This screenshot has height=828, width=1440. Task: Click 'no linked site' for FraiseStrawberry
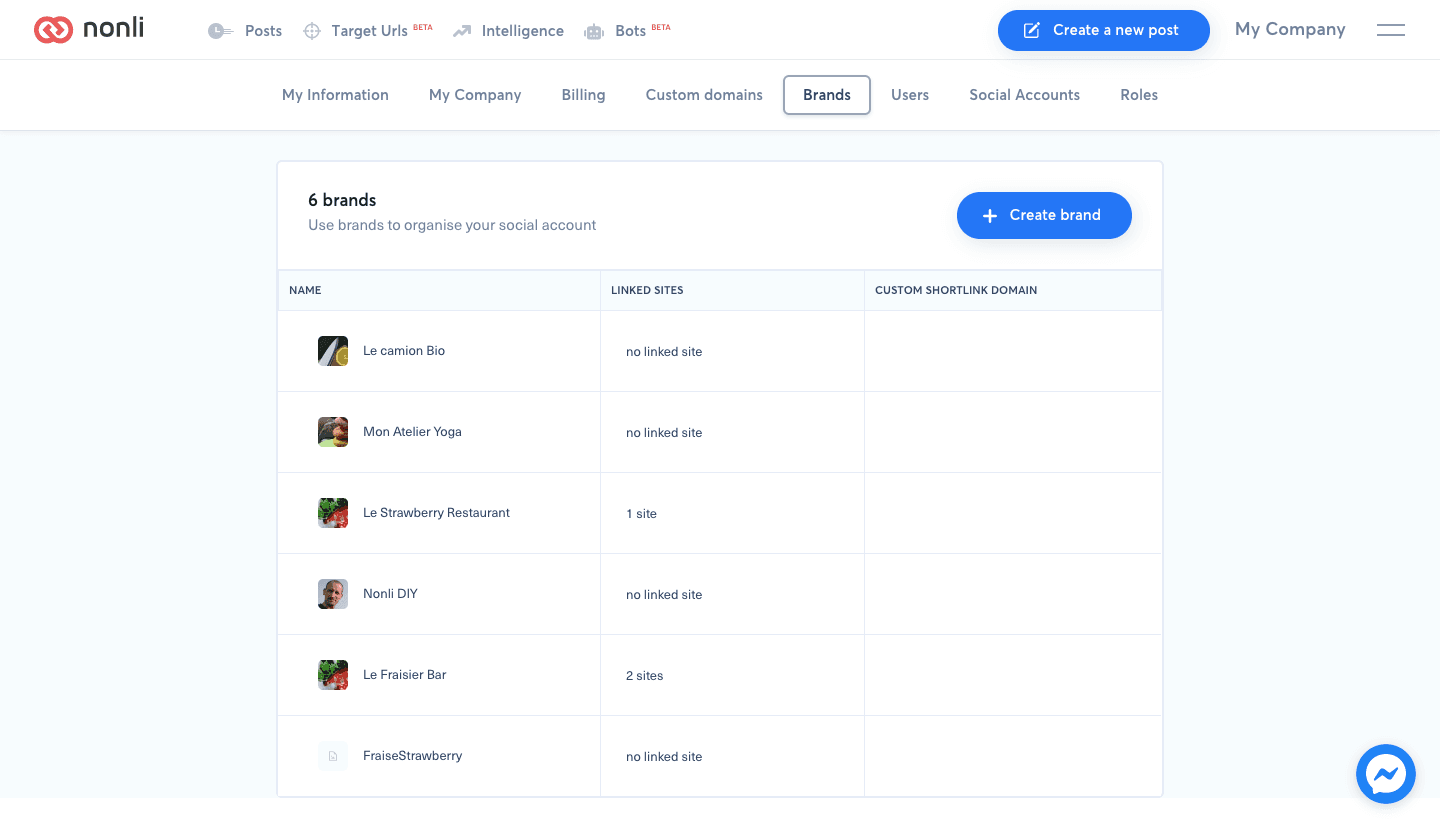(x=664, y=757)
